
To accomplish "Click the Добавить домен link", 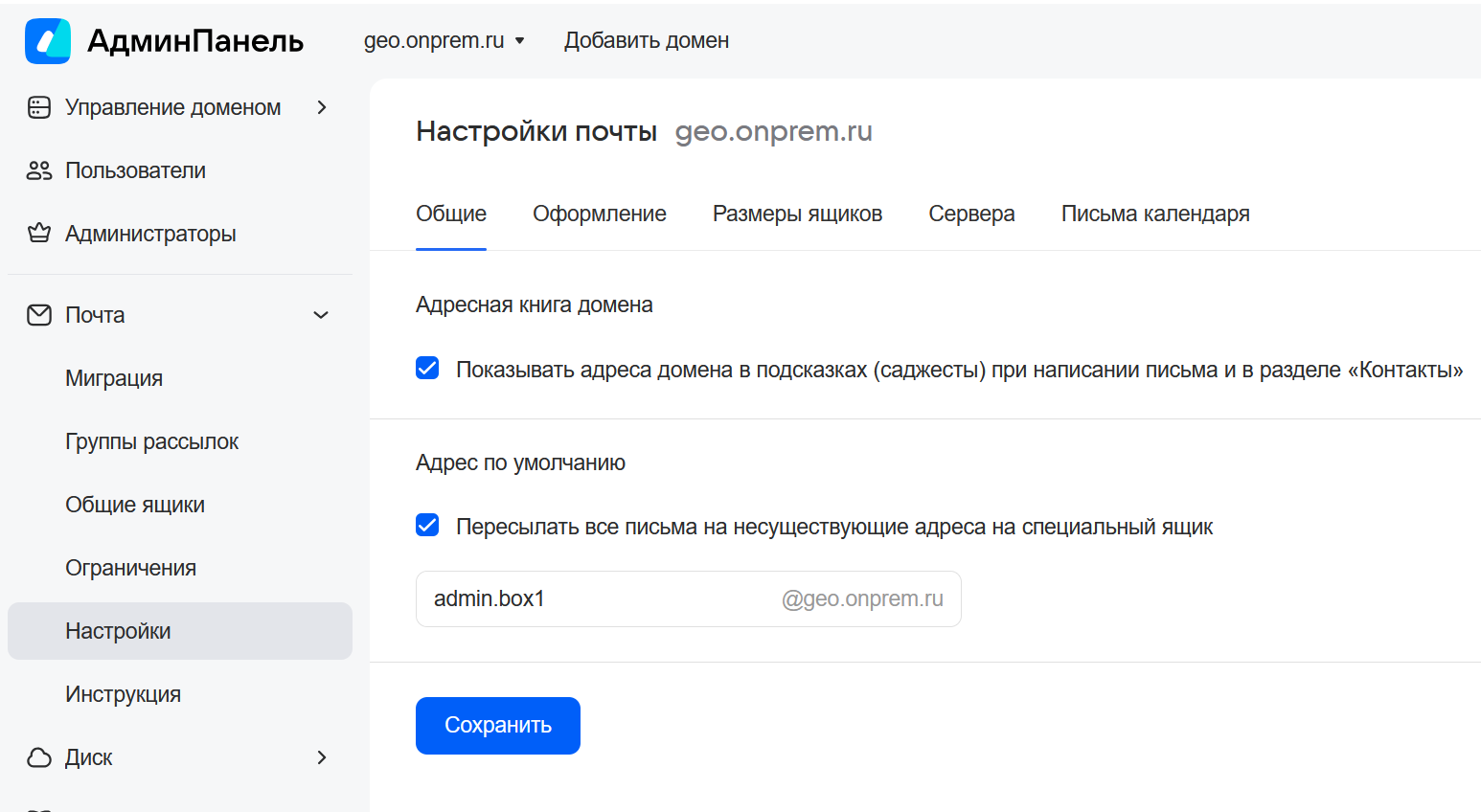I will point(647,41).
